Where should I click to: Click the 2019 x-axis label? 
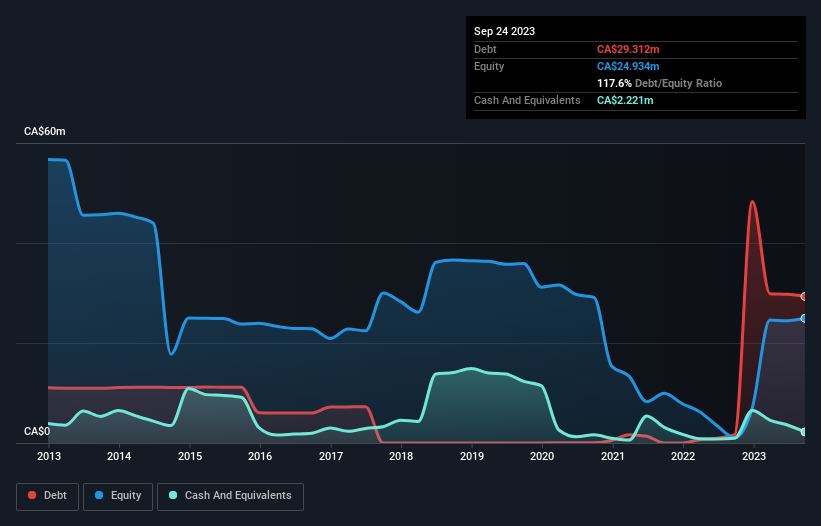(x=472, y=456)
